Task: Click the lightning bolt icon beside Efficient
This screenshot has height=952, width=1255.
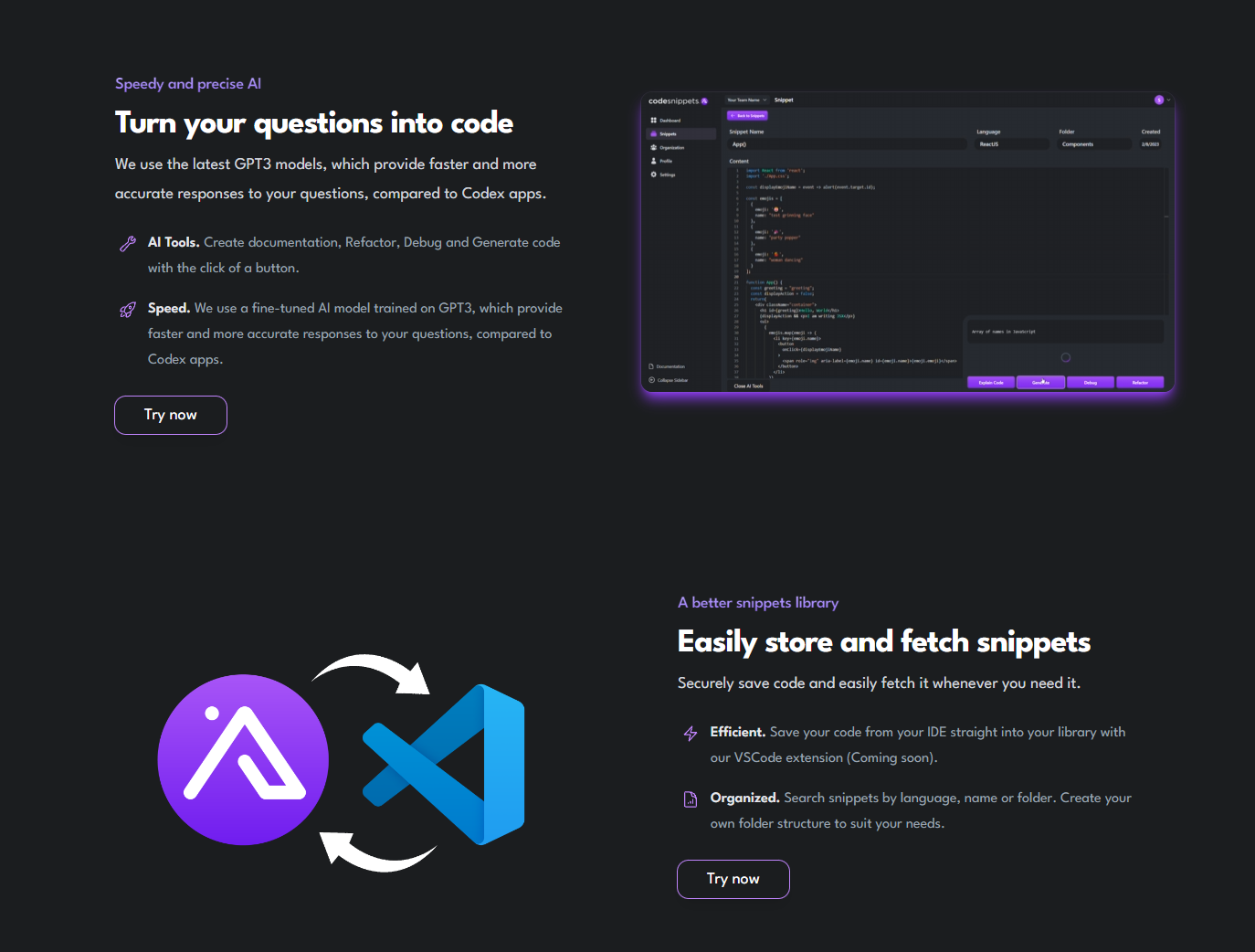Action: click(x=691, y=733)
